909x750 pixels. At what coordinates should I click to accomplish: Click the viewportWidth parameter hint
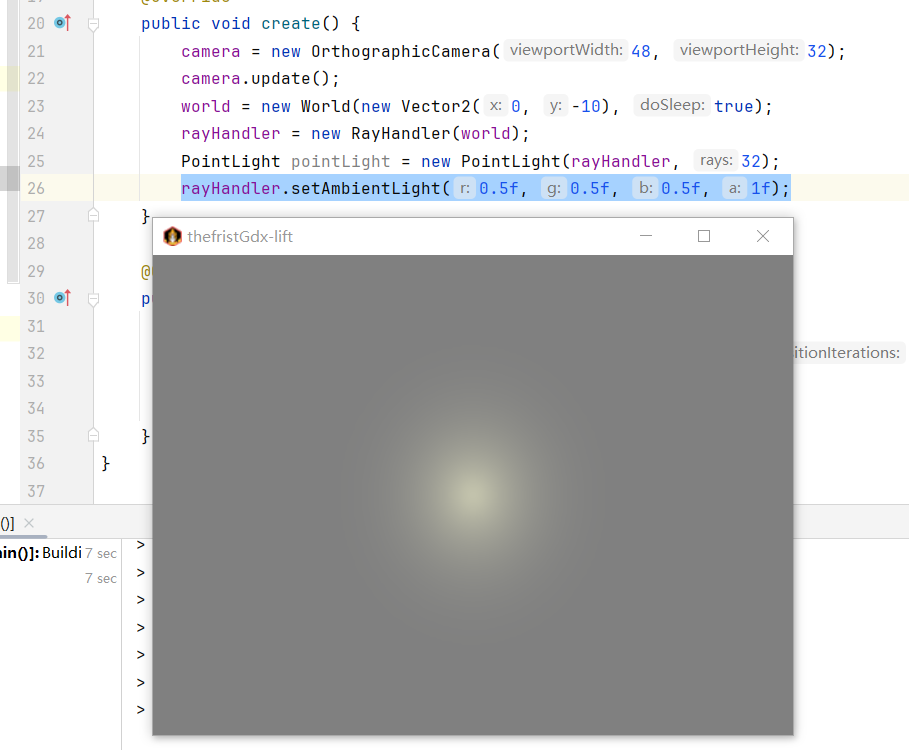(x=566, y=50)
